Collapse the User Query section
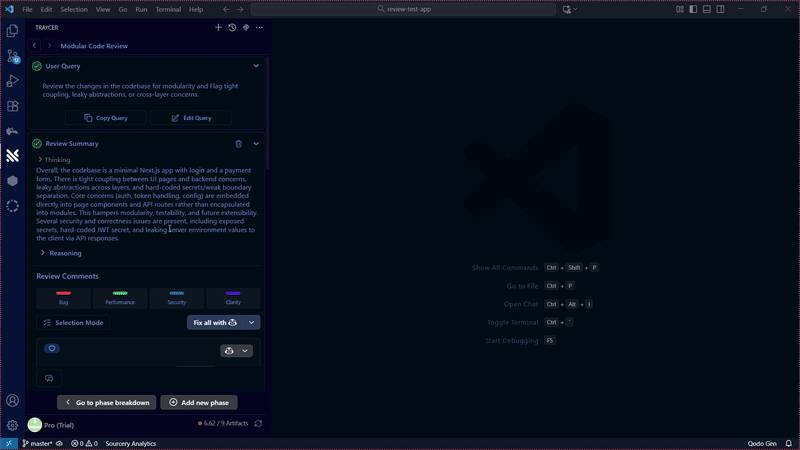The width and height of the screenshot is (800, 450). click(x=256, y=66)
